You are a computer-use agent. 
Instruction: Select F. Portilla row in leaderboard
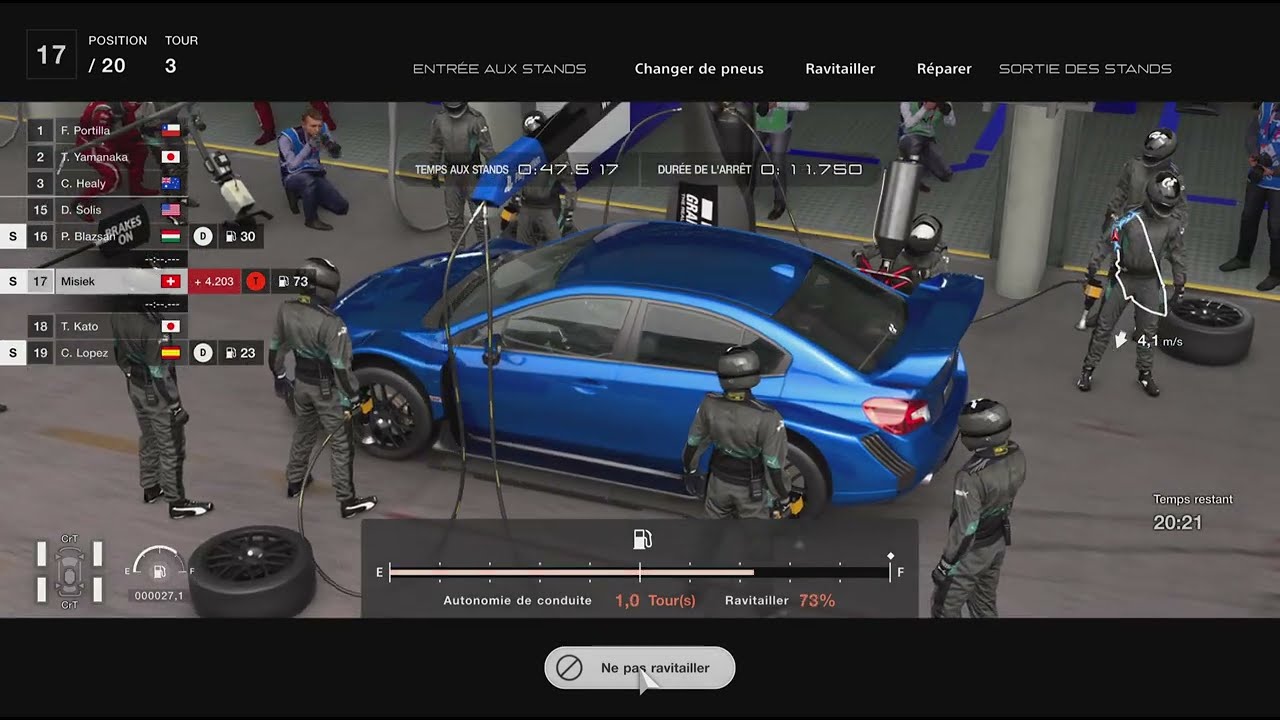[107, 131]
